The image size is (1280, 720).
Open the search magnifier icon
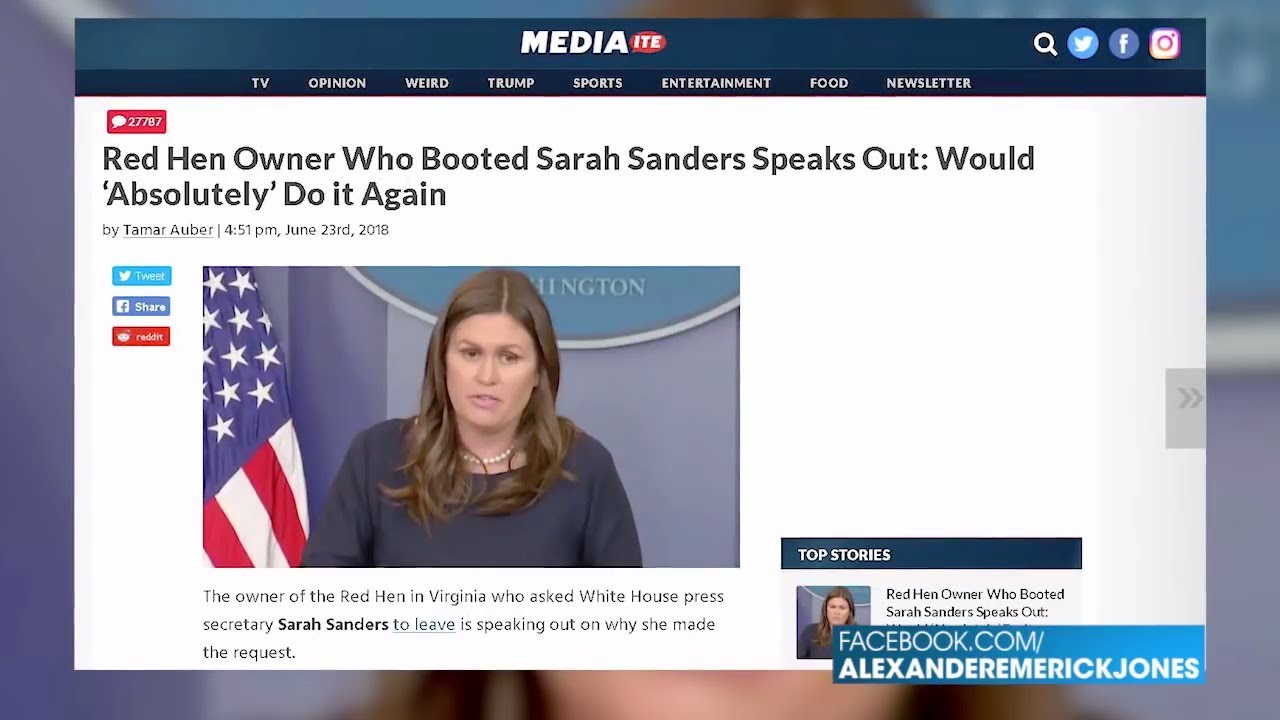pos(1045,44)
